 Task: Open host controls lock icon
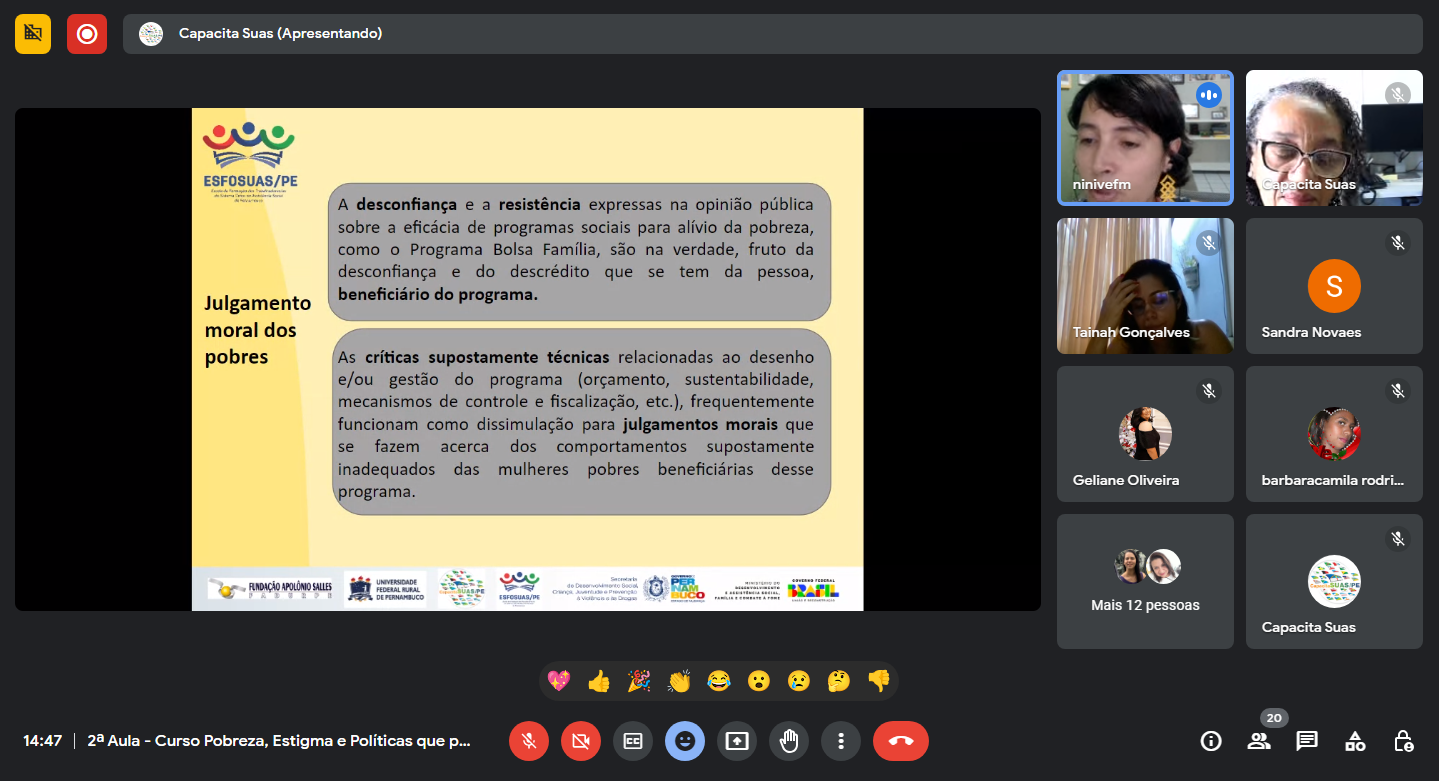[x=1403, y=741]
